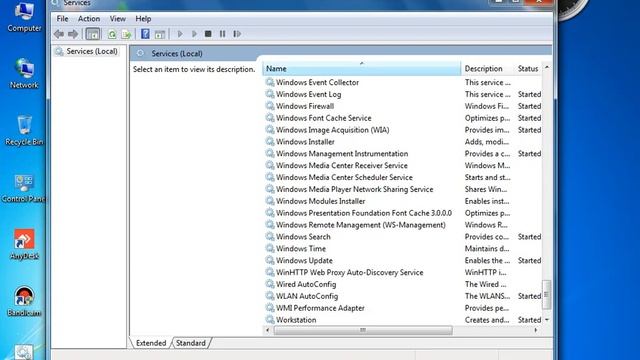The image size is (640, 360).
Task: Click the horizontal scrollbar left arrow
Action: point(268,330)
